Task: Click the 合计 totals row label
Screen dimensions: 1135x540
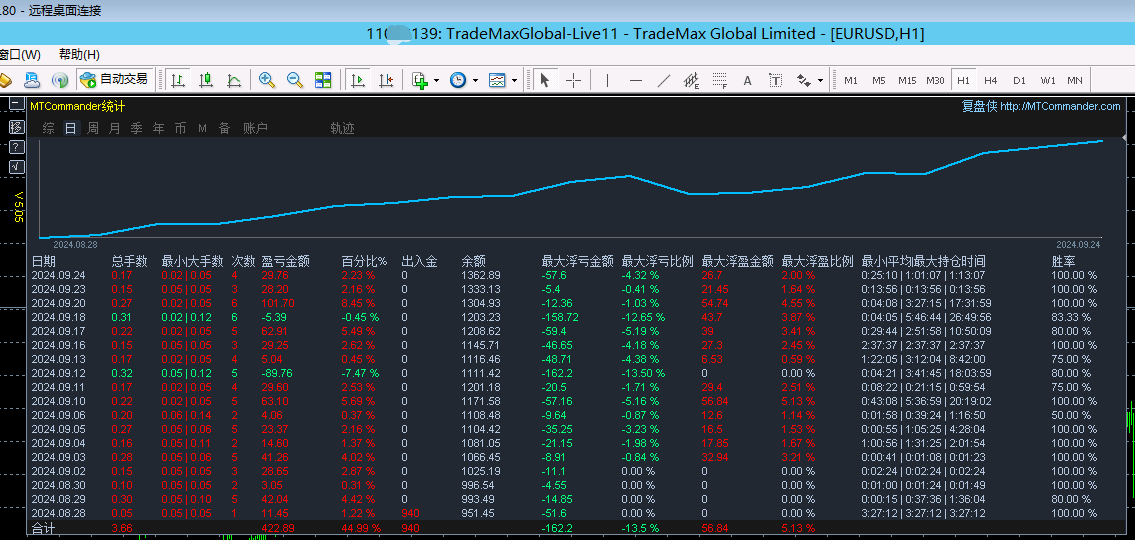Action: pyautogui.click(x=44, y=528)
